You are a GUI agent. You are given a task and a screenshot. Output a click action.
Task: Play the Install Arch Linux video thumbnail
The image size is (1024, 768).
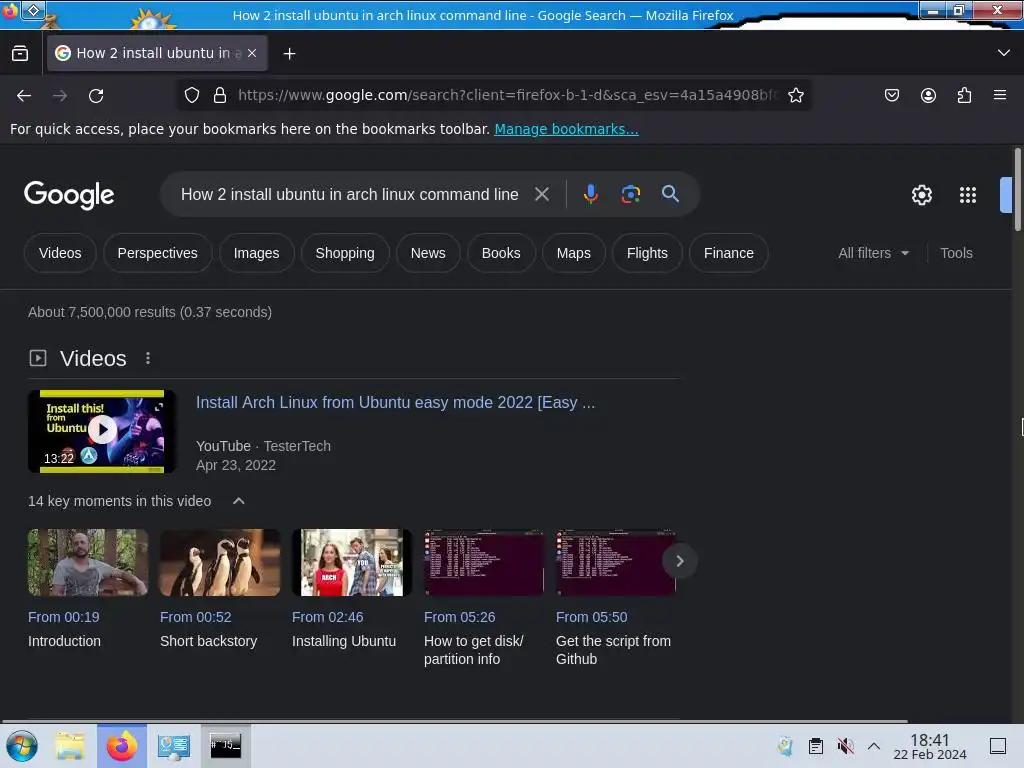[102, 431]
